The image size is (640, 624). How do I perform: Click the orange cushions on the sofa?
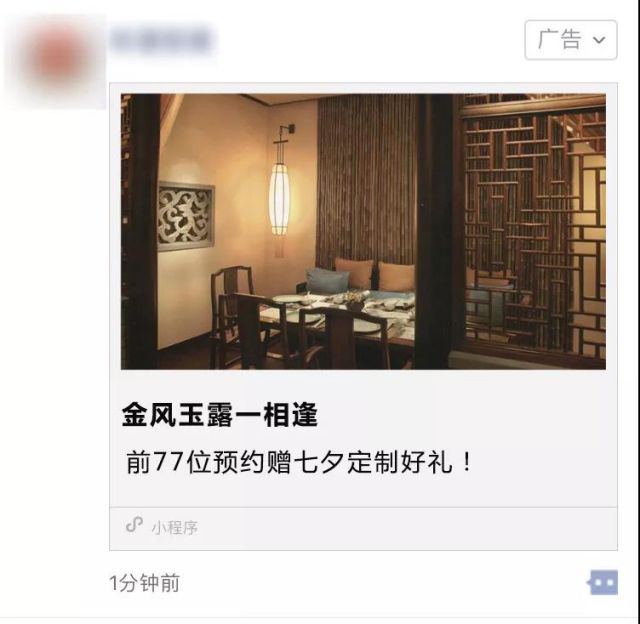click(376, 274)
